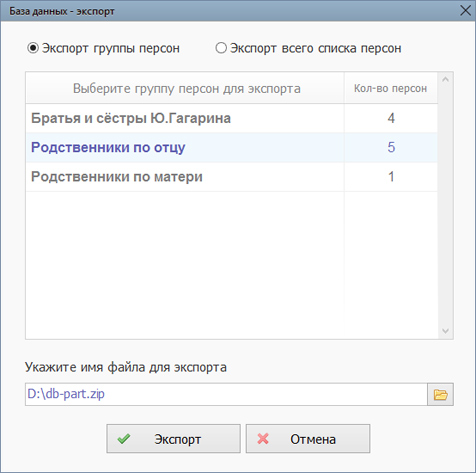The width and height of the screenshot is (476, 473).
Task: Click the list scrollbar down arrow
Action: pos(445,331)
